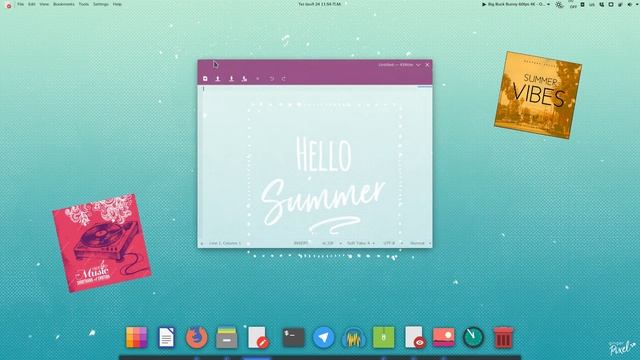Open the View menu in the top bar
This screenshot has width=640, height=360.
[44, 4]
